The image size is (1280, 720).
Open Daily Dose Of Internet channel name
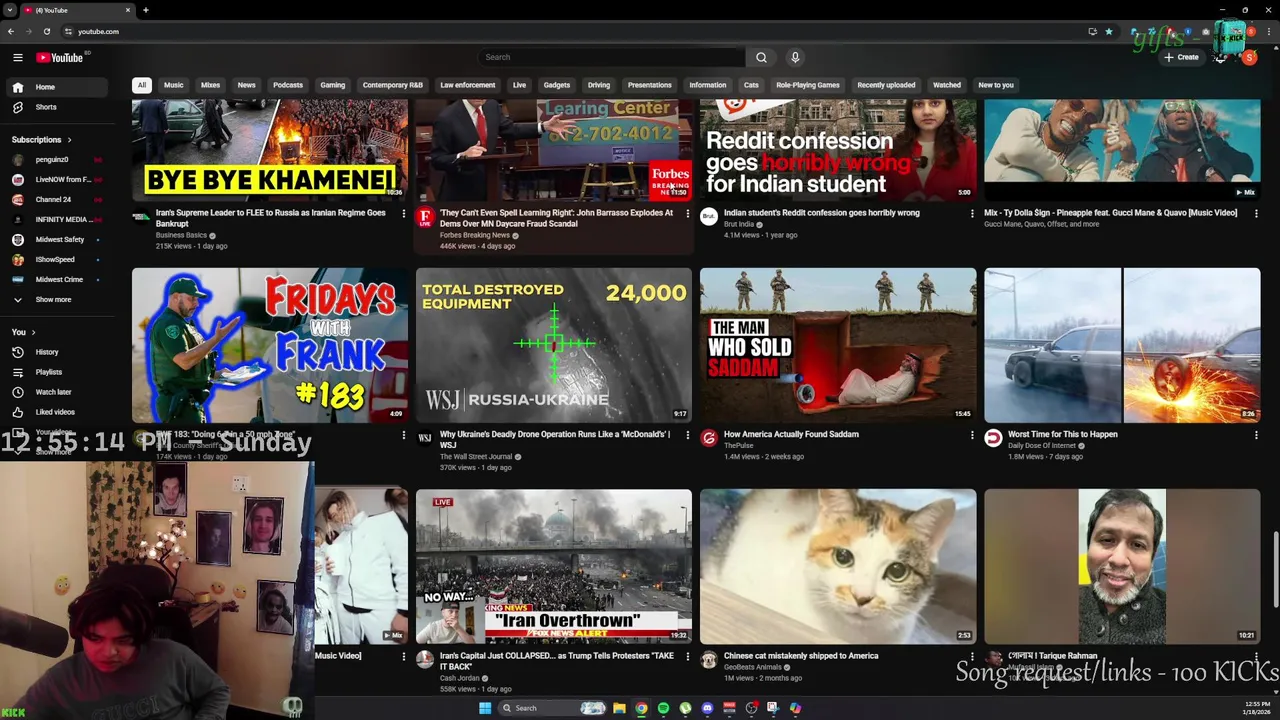click(x=1042, y=446)
